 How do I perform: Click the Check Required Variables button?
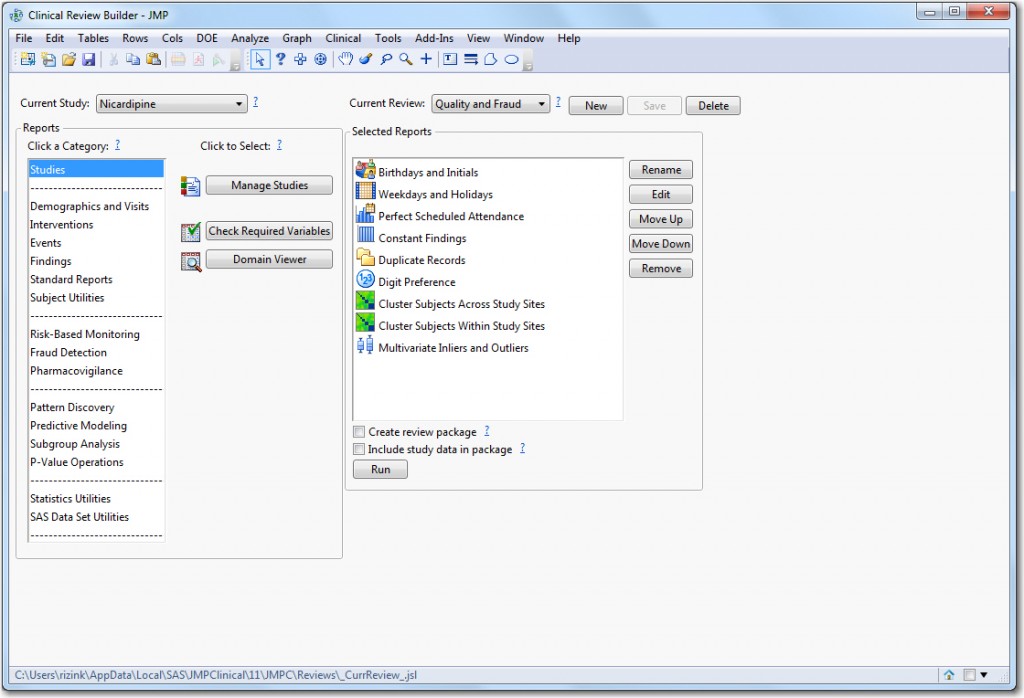(269, 231)
